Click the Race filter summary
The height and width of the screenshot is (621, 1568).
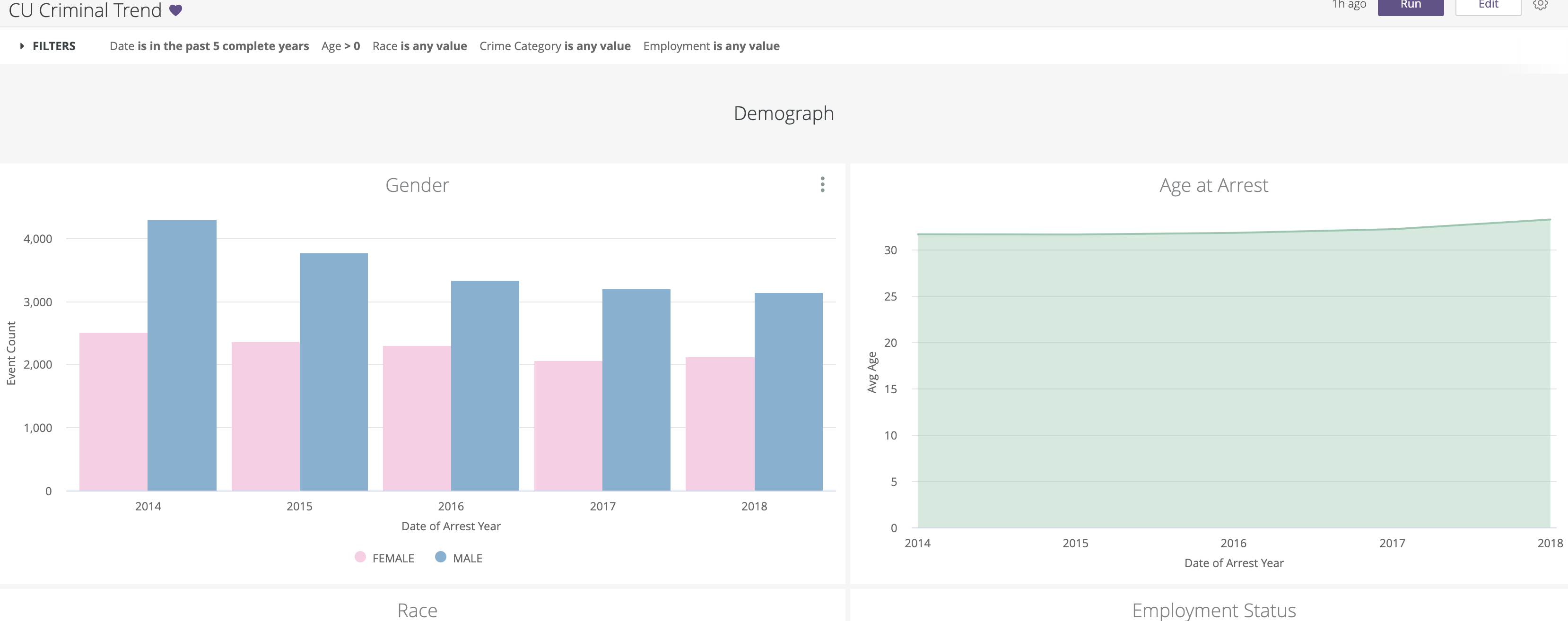pyautogui.click(x=419, y=46)
